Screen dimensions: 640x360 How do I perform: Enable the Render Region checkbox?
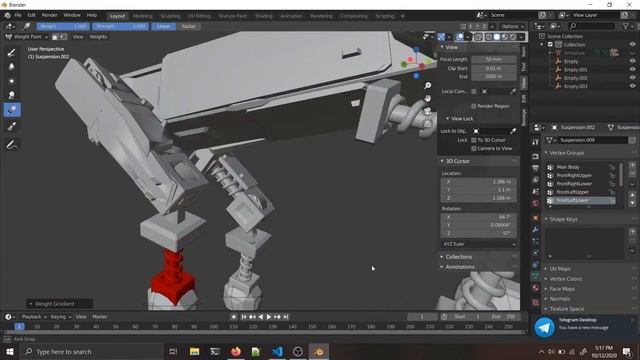pos(473,106)
